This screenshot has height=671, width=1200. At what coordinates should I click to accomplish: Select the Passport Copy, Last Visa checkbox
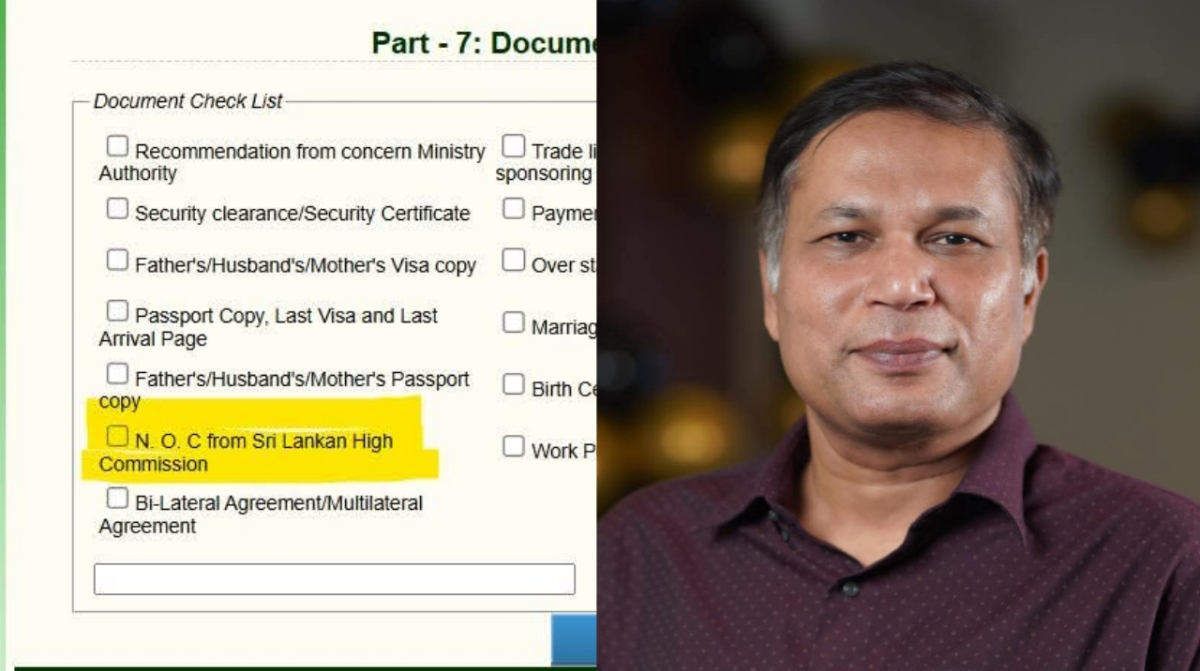tap(118, 312)
